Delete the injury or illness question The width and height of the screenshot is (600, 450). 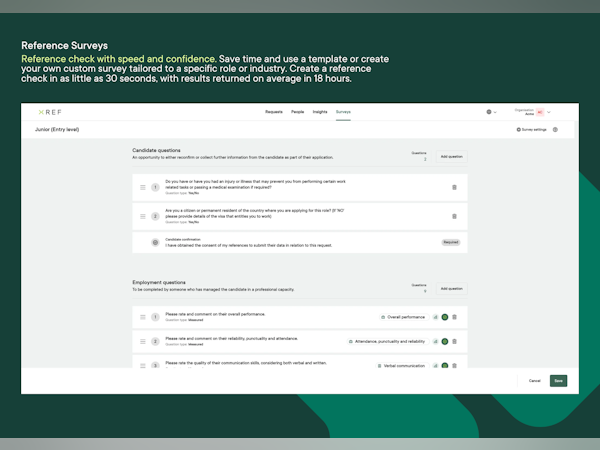click(454, 188)
